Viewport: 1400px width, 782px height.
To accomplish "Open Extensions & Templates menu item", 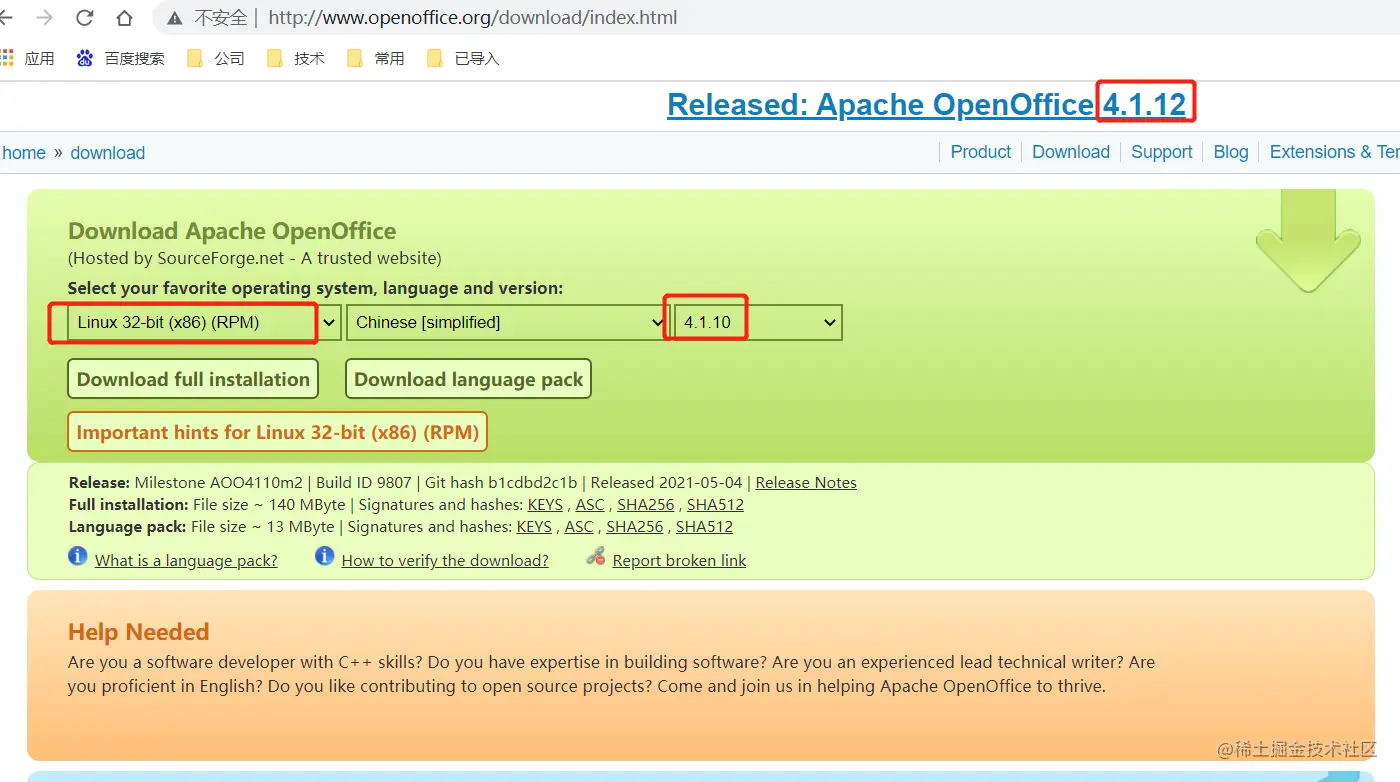I will [1334, 152].
